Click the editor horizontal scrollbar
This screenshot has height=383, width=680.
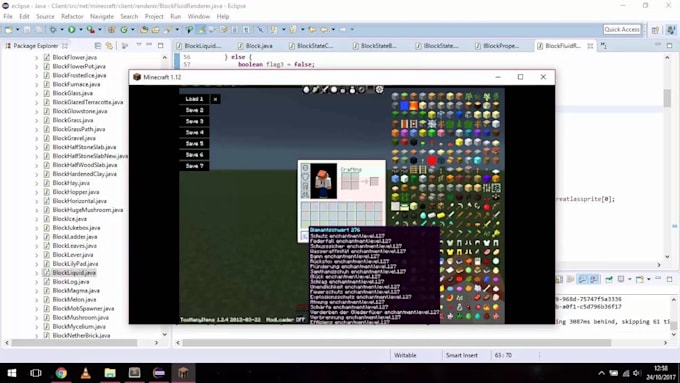coord(397,343)
